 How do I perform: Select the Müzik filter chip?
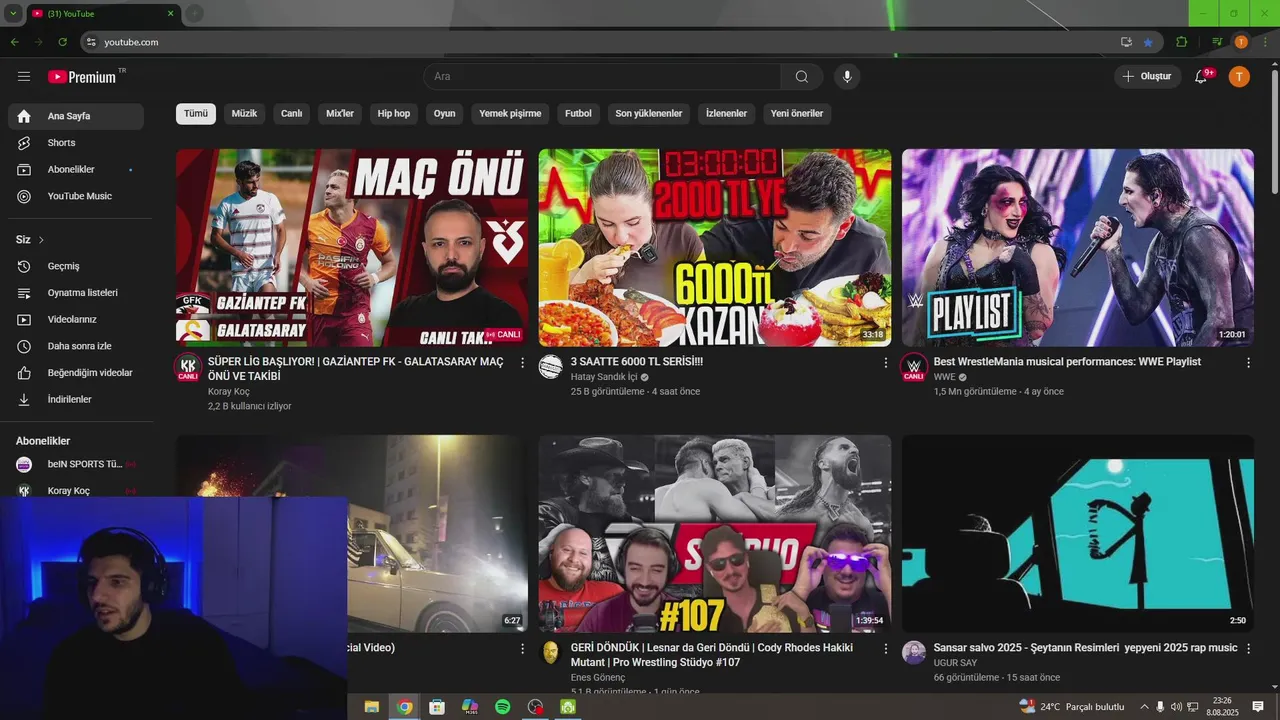(x=244, y=114)
